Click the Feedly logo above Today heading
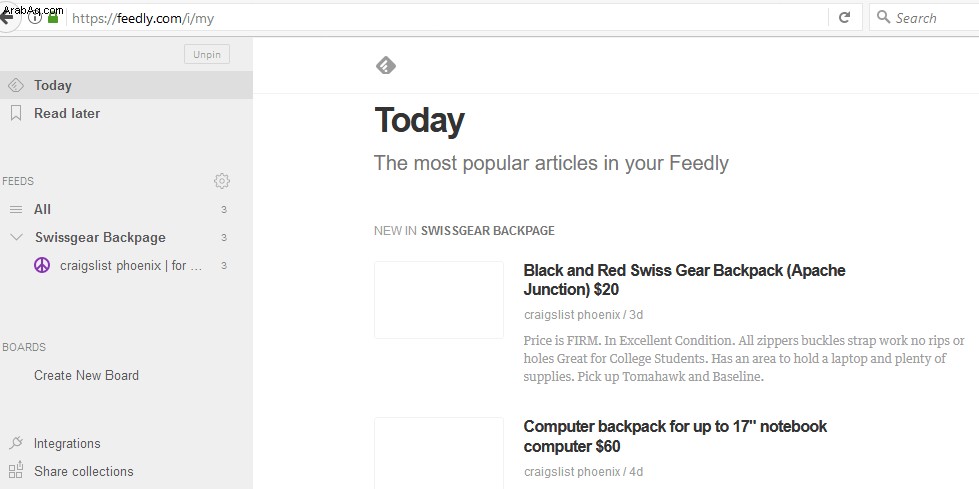The width and height of the screenshot is (979, 489). pyautogui.click(x=386, y=65)
